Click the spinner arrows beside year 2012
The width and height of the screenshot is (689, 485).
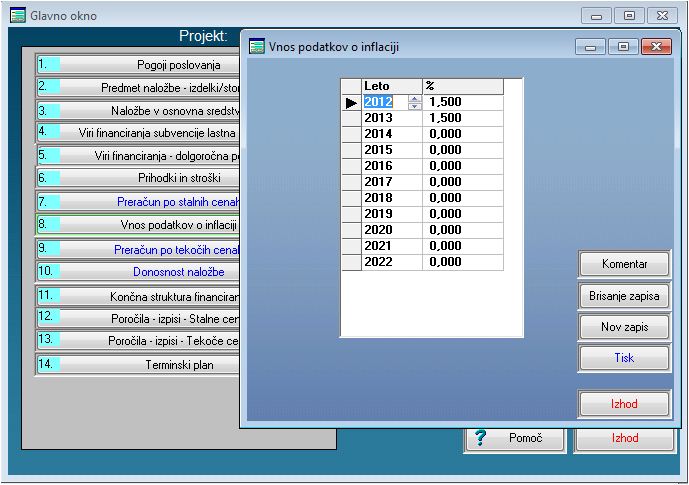tap(414, 102)
